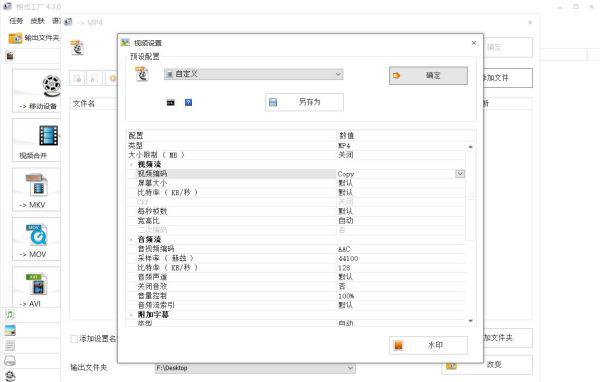This screenshot has width=600, height=382.
Task: Click the settings list scroll-up arrow
Action: [x=471, y=147]
